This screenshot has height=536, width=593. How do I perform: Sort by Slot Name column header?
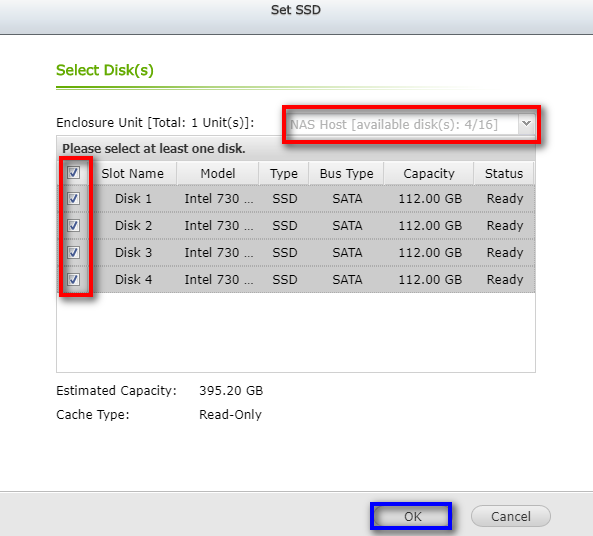(133, 174)
